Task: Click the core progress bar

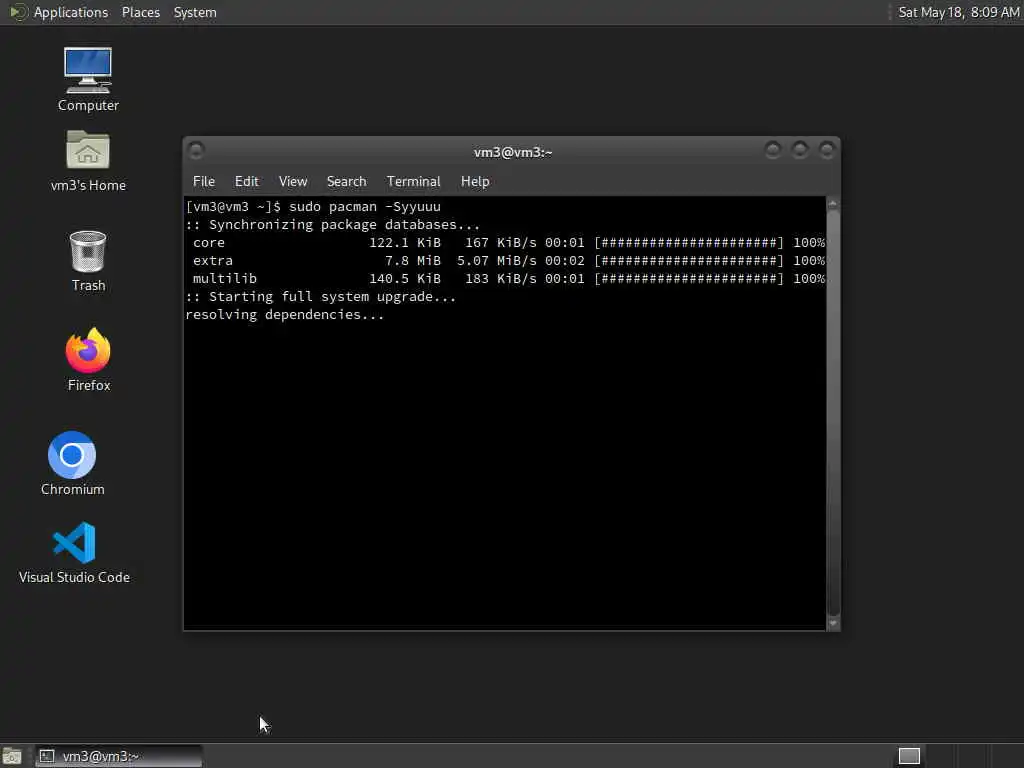Action: 688,242
